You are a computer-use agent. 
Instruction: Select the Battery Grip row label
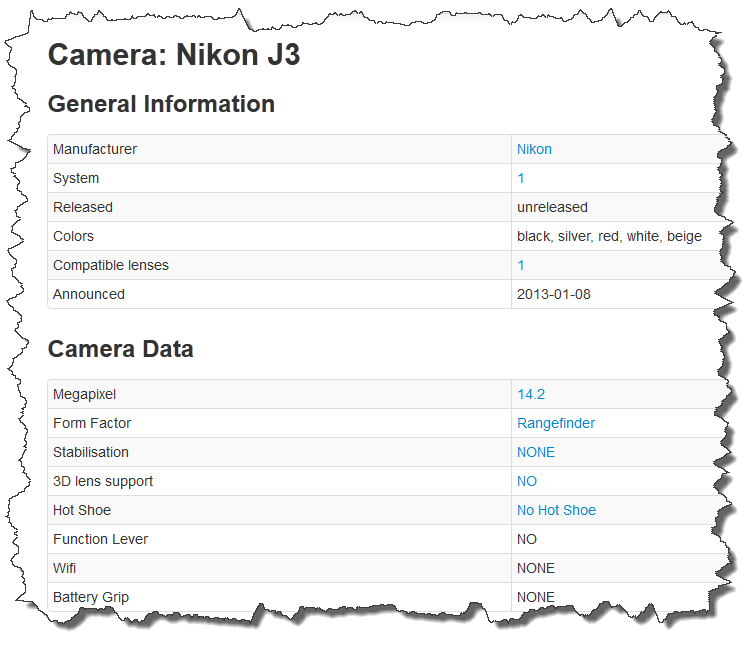91,597
